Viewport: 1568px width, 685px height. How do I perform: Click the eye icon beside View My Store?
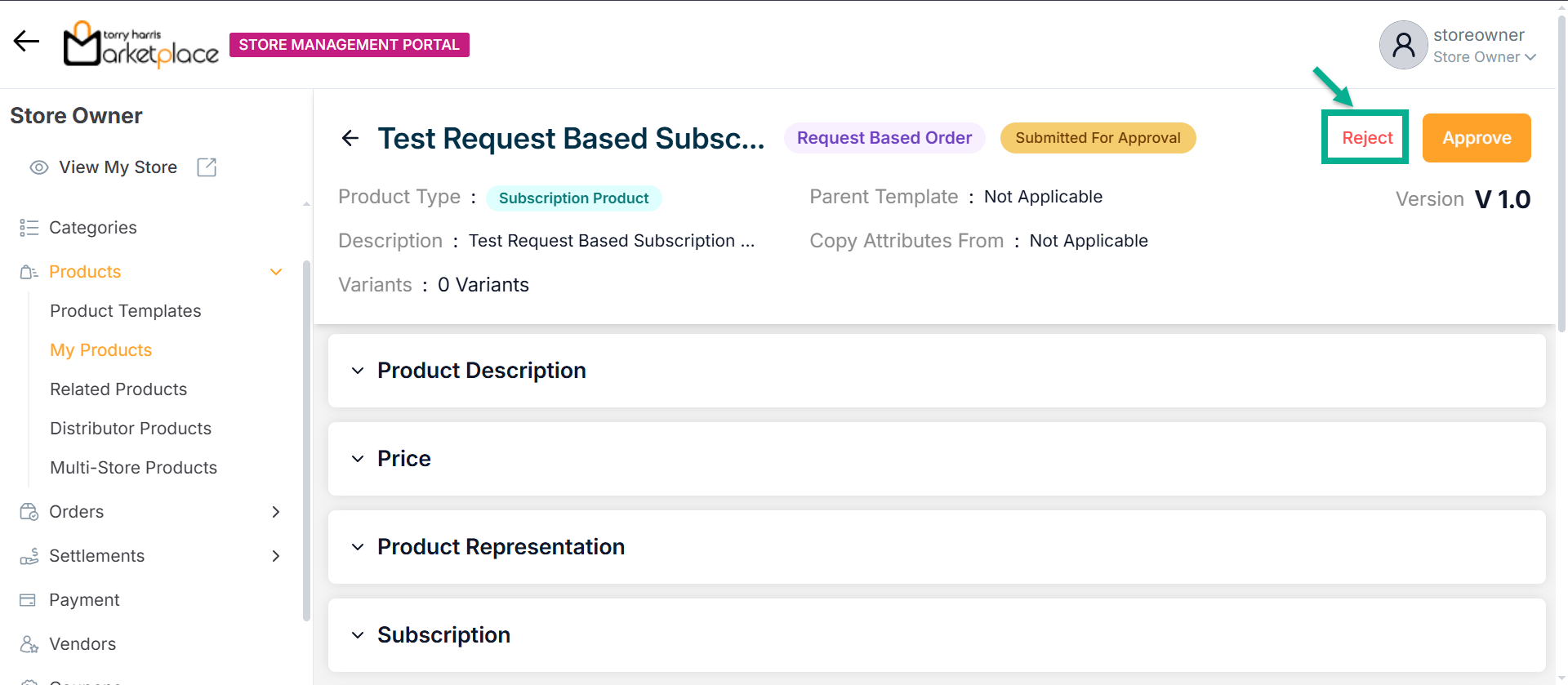point(38,167)
